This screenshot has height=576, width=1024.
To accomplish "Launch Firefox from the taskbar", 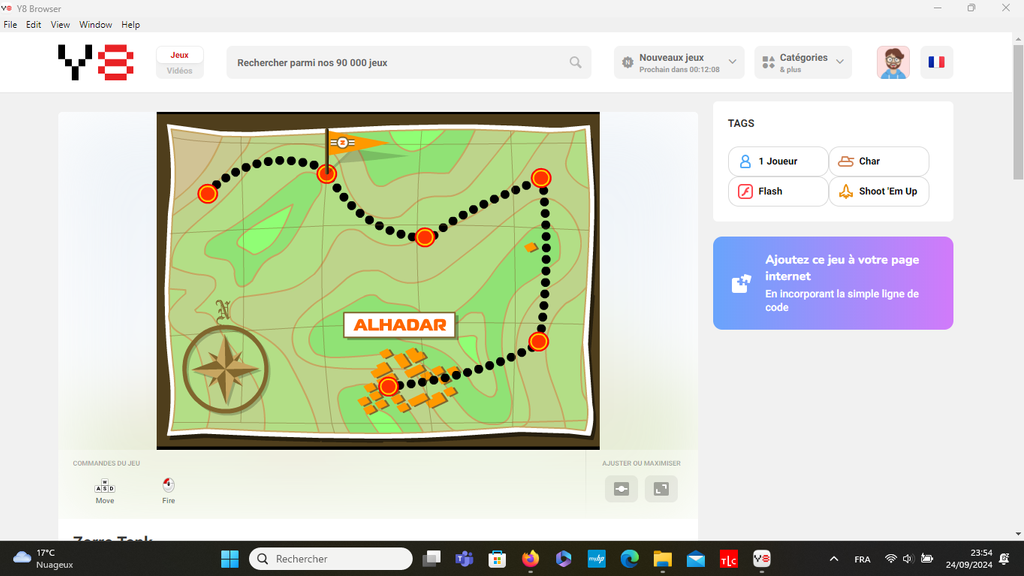I will coord(530,559).
